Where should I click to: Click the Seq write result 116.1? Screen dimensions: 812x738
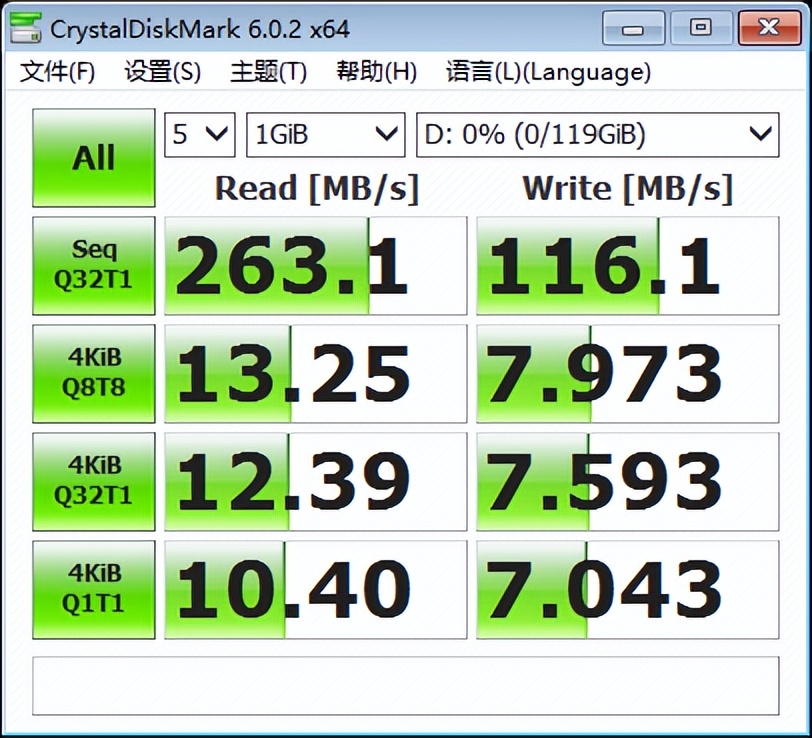tap(628, 266)
